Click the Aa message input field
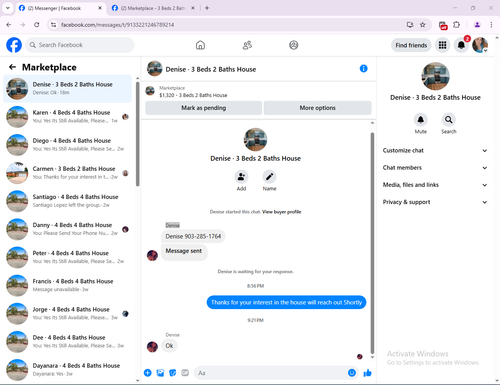 [276, 373]
